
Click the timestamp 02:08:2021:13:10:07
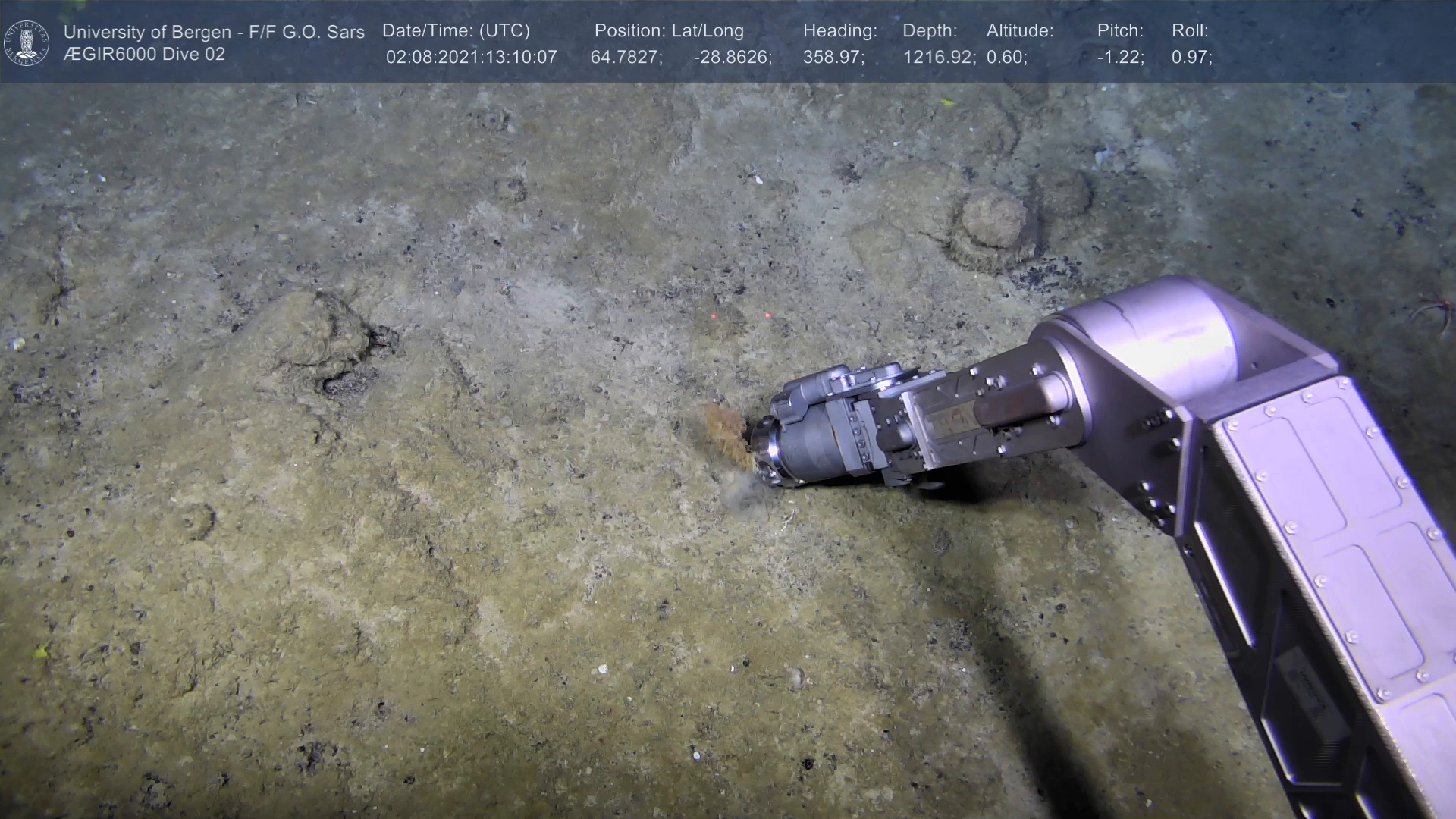click(471, 58)
